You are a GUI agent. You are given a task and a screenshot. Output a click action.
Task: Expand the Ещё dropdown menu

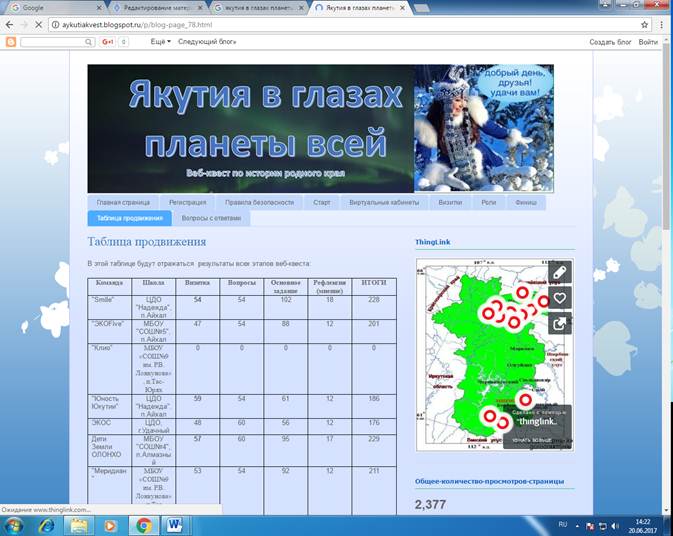161,42
